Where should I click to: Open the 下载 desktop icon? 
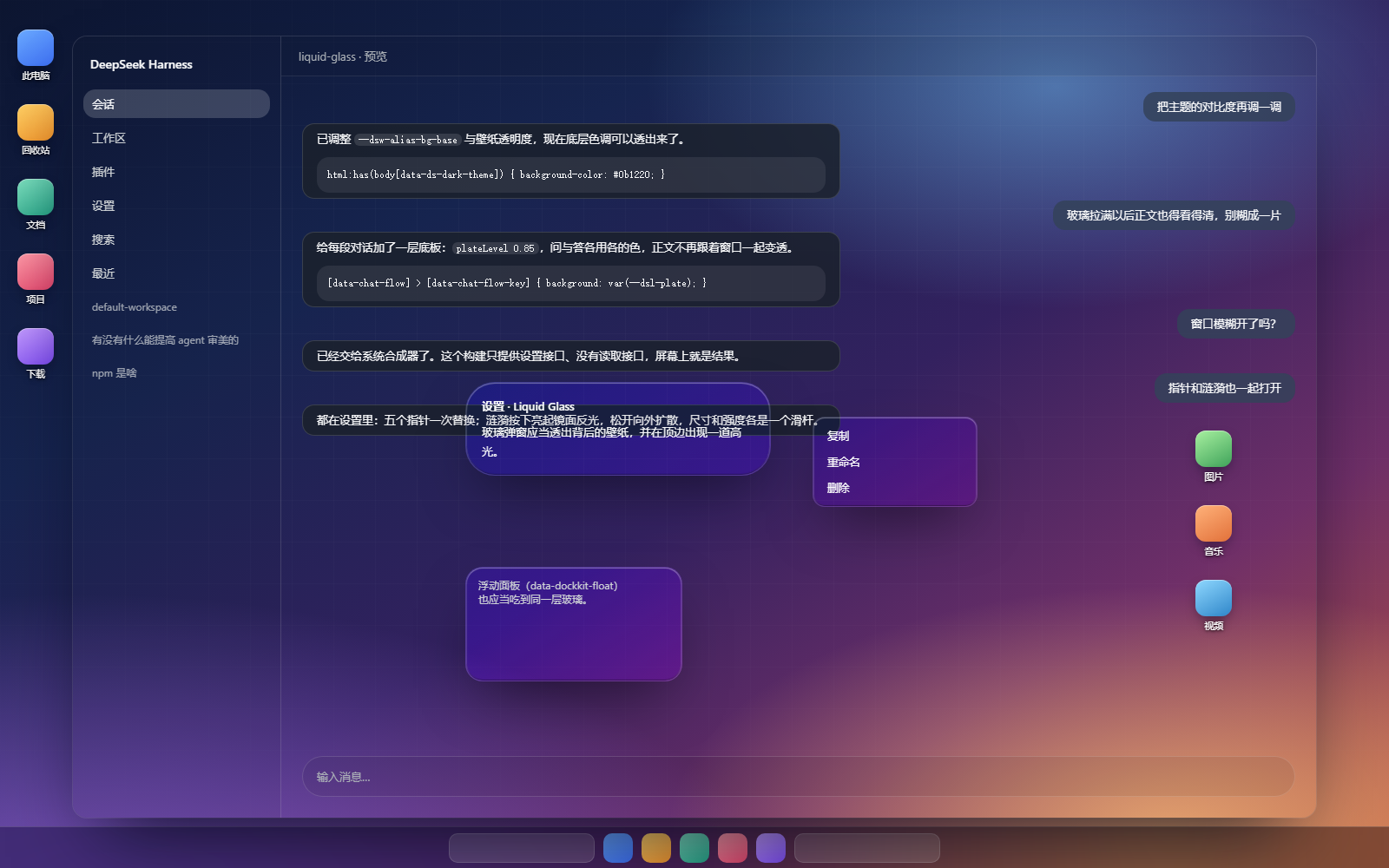(36, 353)
